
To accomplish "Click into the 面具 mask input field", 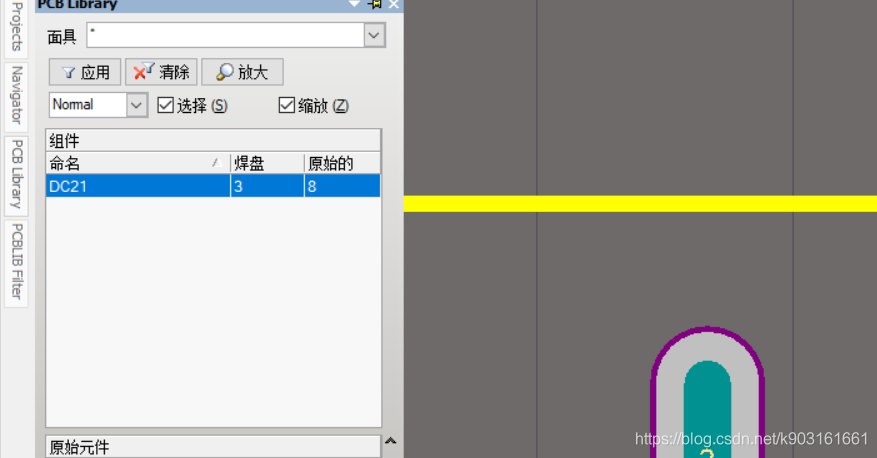I will [x=225, y=35].
